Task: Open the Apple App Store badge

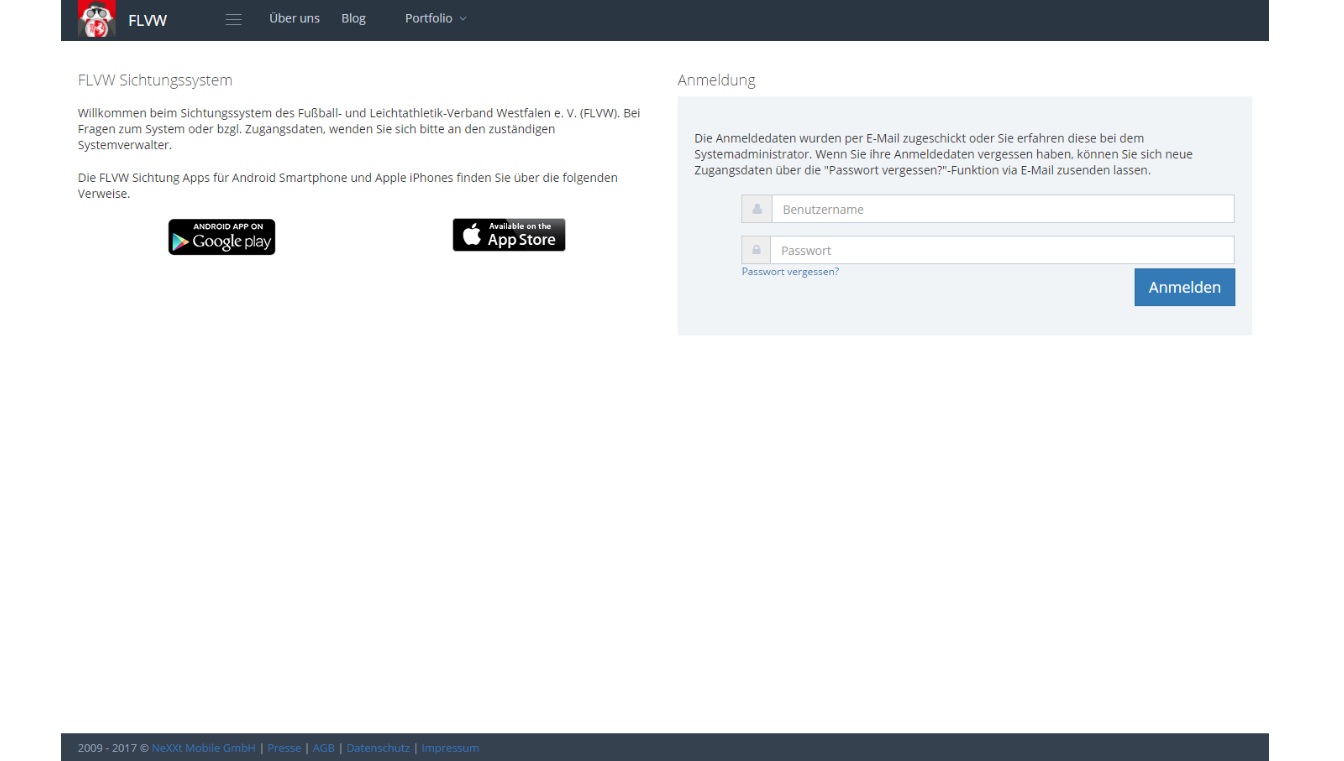Action: (x=509, y=235)
